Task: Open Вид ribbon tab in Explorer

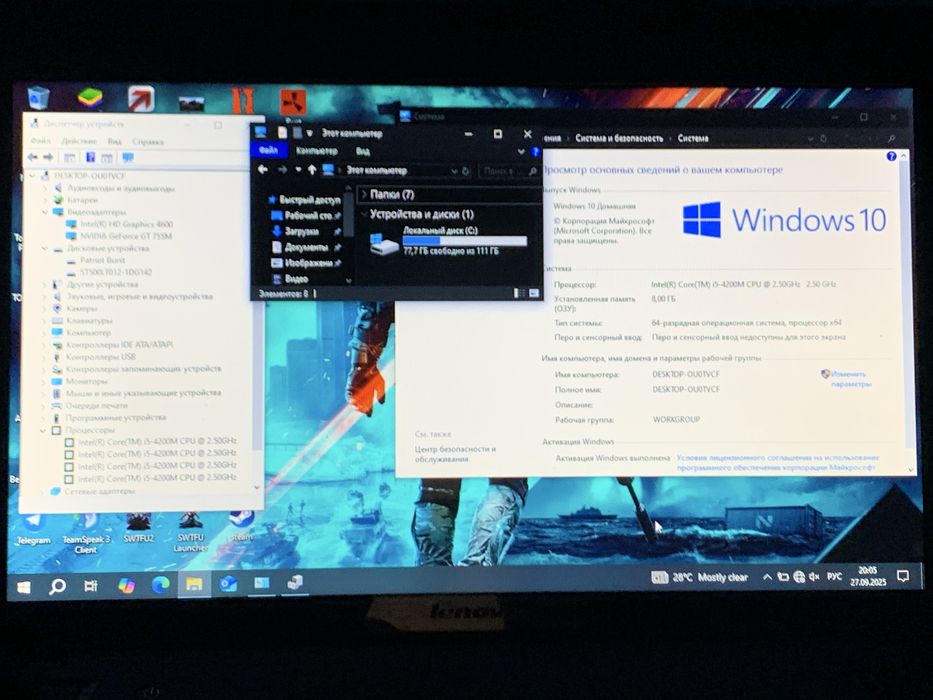Action: [362, 151]
